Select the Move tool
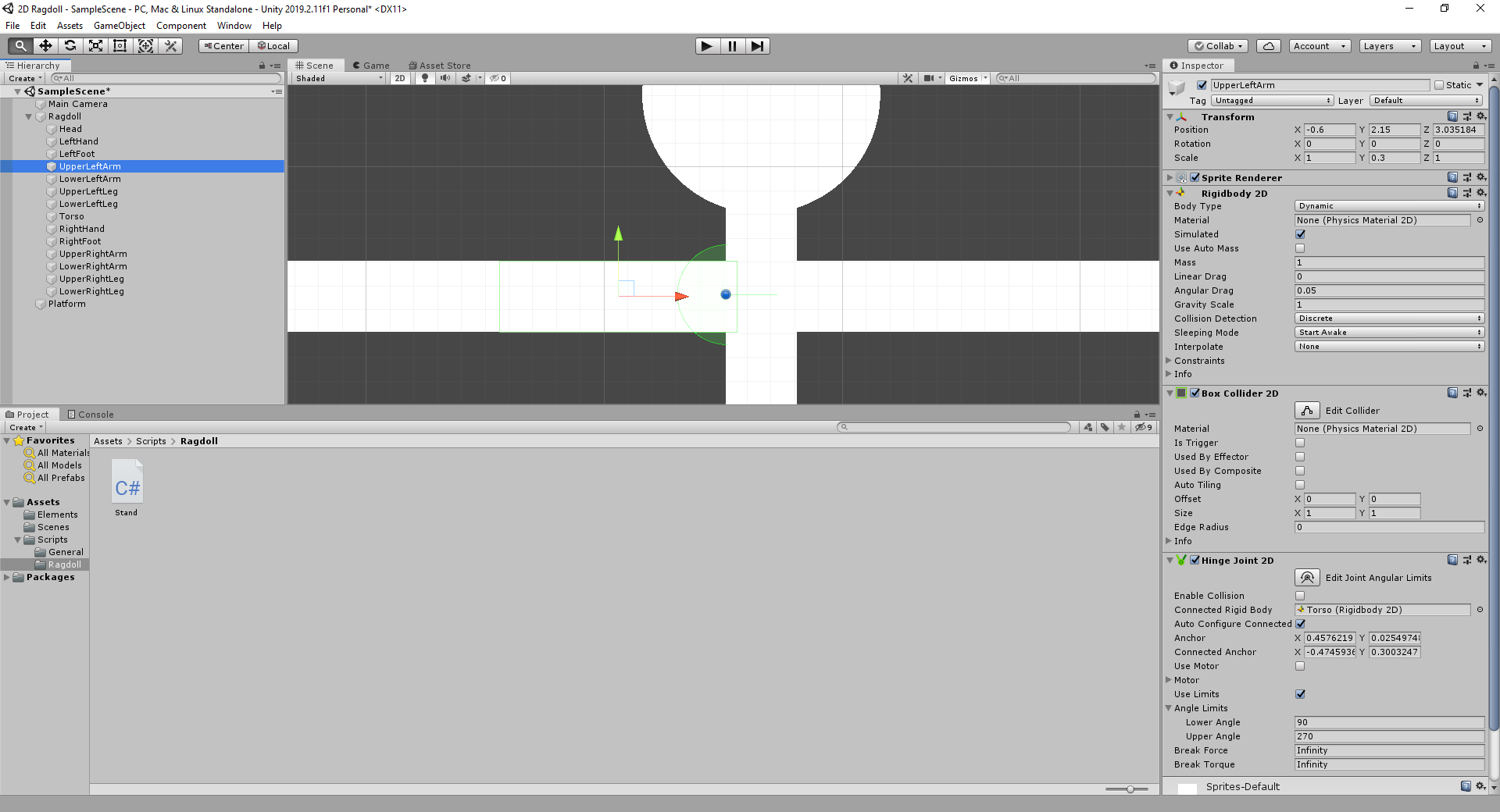The image size is (1500, 812). pyautogui.click(x=45, y=46)
